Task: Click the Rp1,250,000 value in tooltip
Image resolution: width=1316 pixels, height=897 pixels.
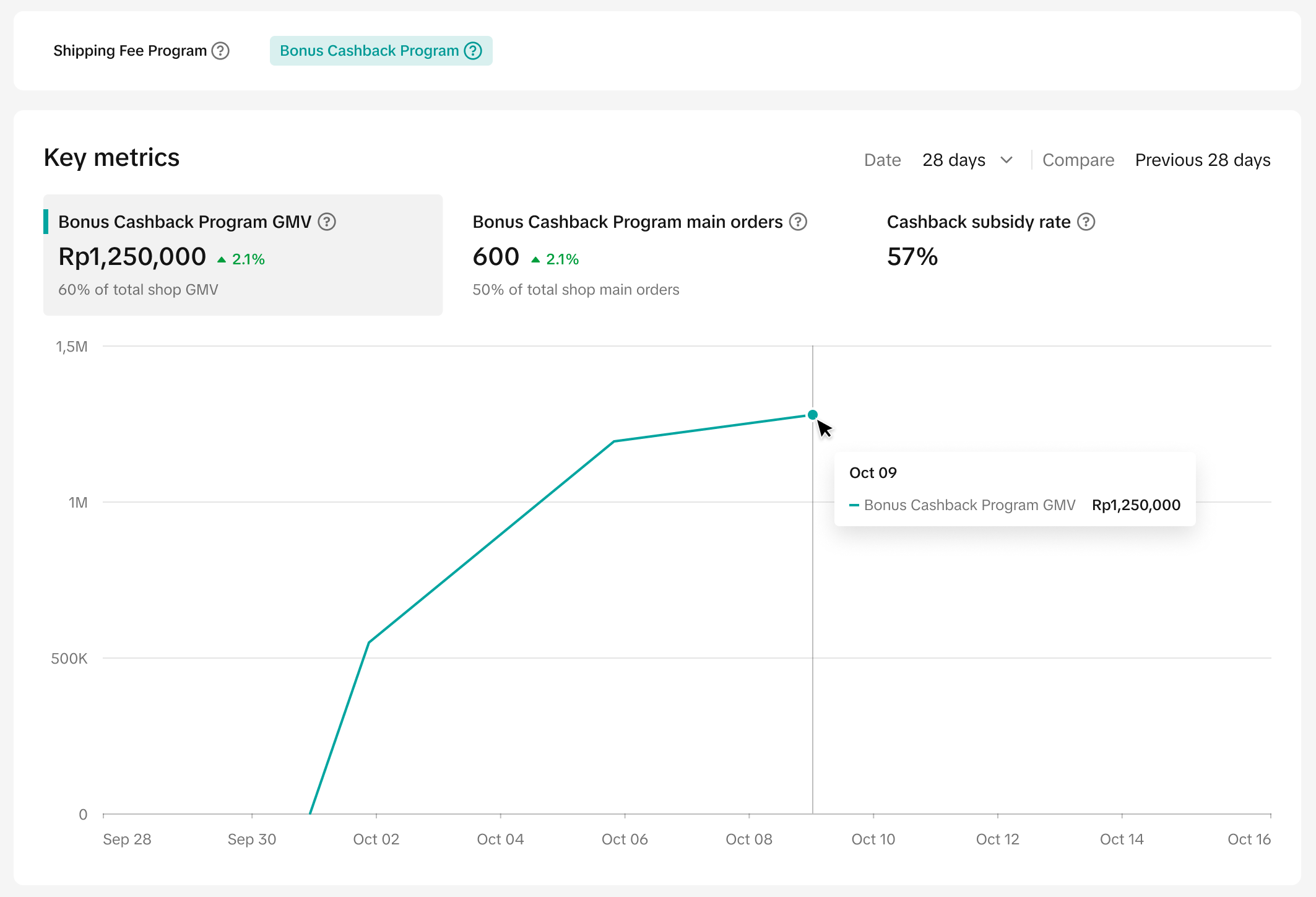Action: click(1136, 505)
